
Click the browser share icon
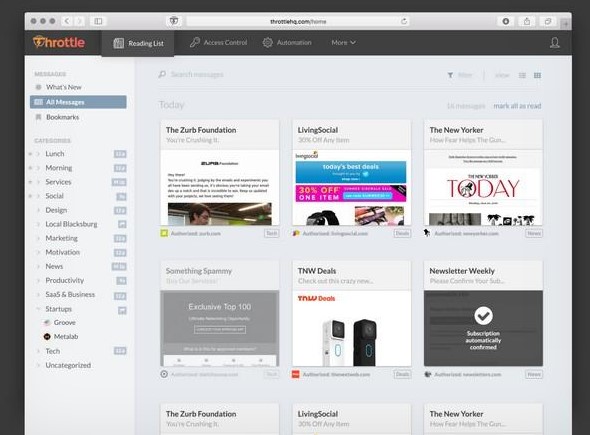point(527,21)
